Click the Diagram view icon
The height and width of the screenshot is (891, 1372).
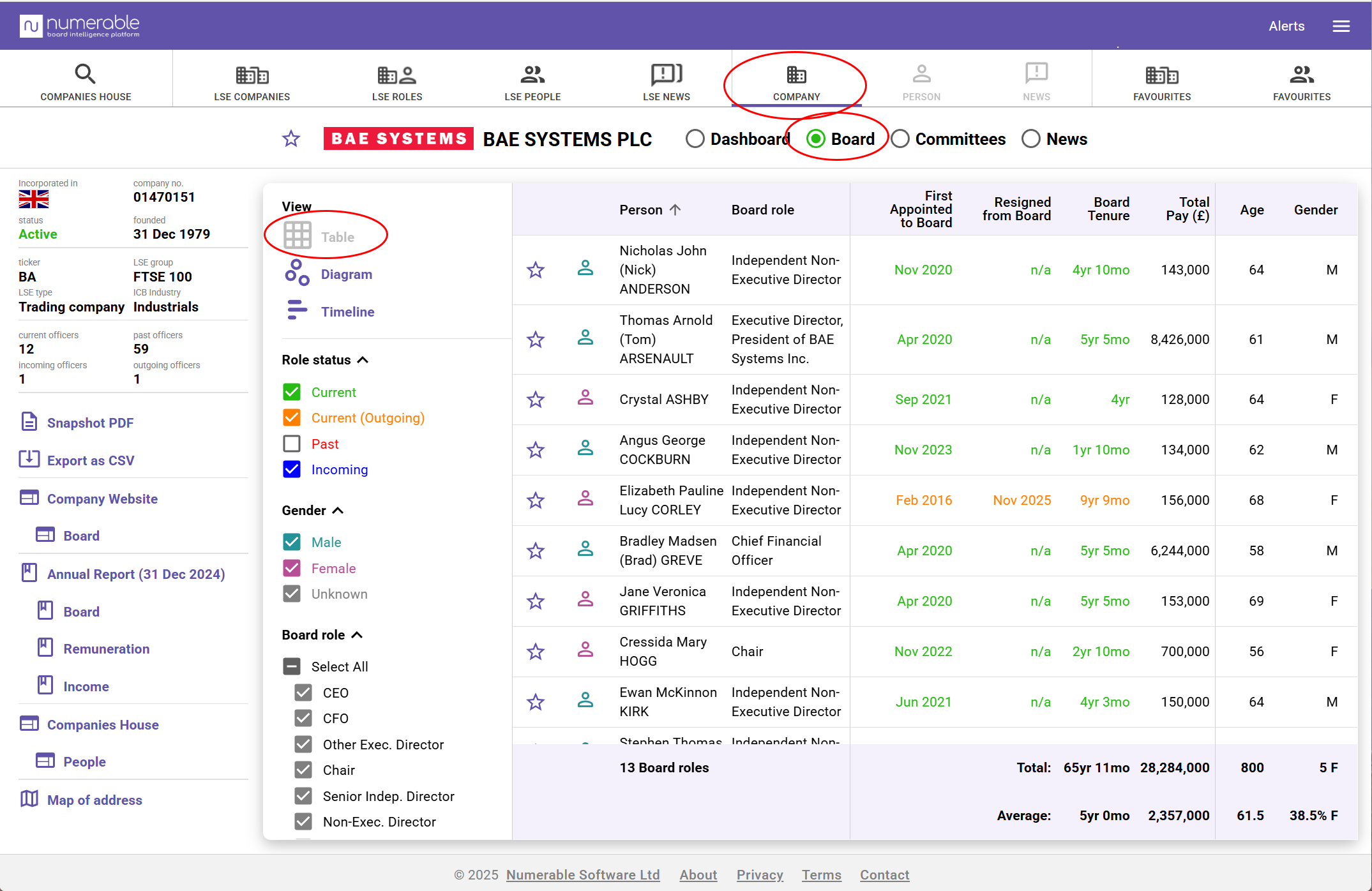pos(297,273)
